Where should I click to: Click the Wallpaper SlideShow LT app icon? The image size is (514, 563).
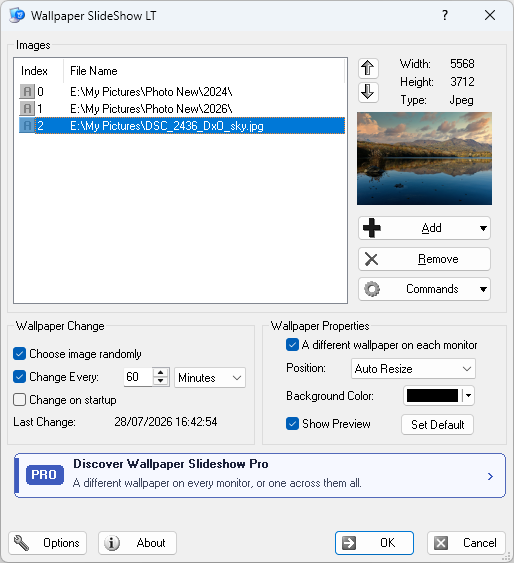click(x=17, y=15)
